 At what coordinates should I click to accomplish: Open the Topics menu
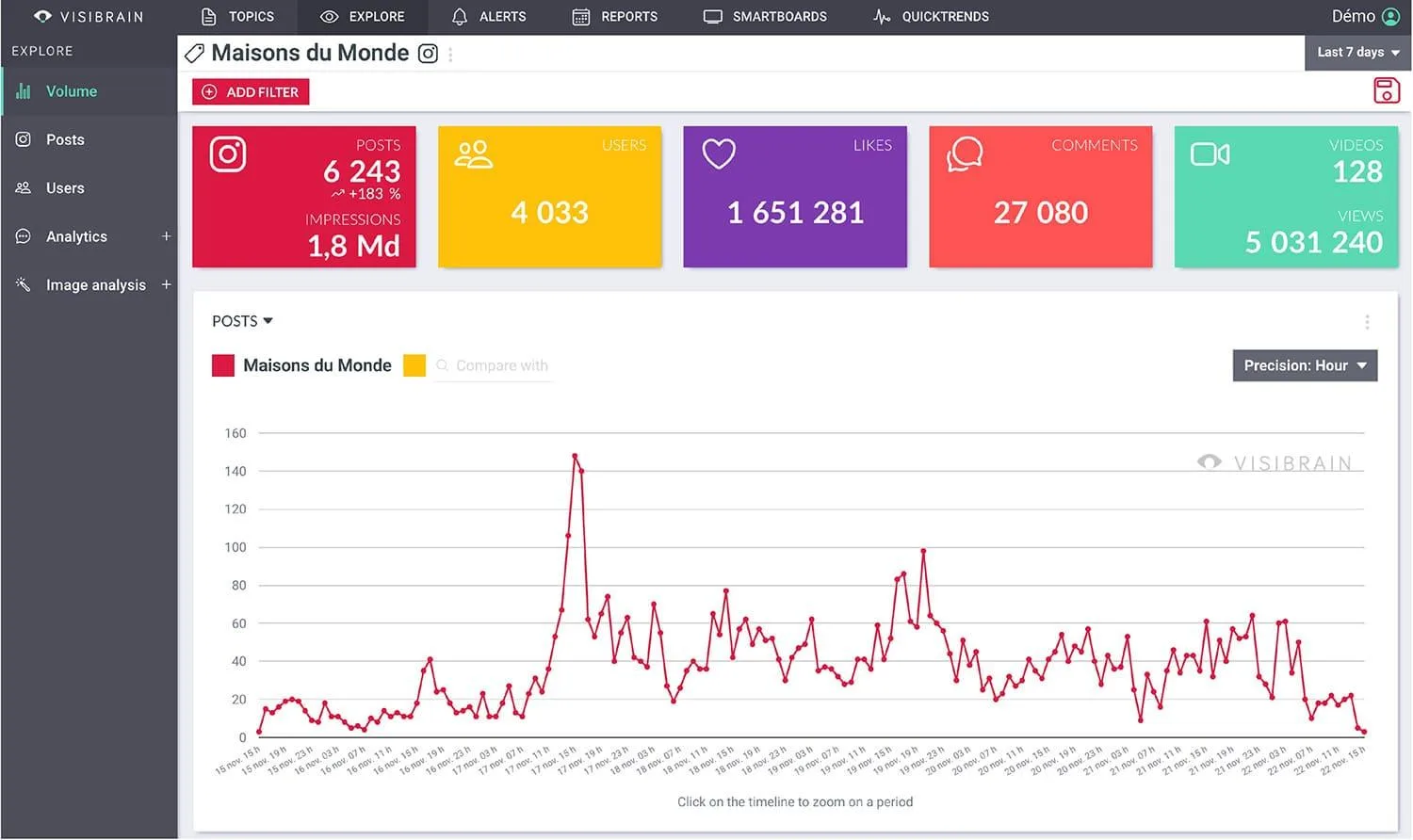[237, 17]
